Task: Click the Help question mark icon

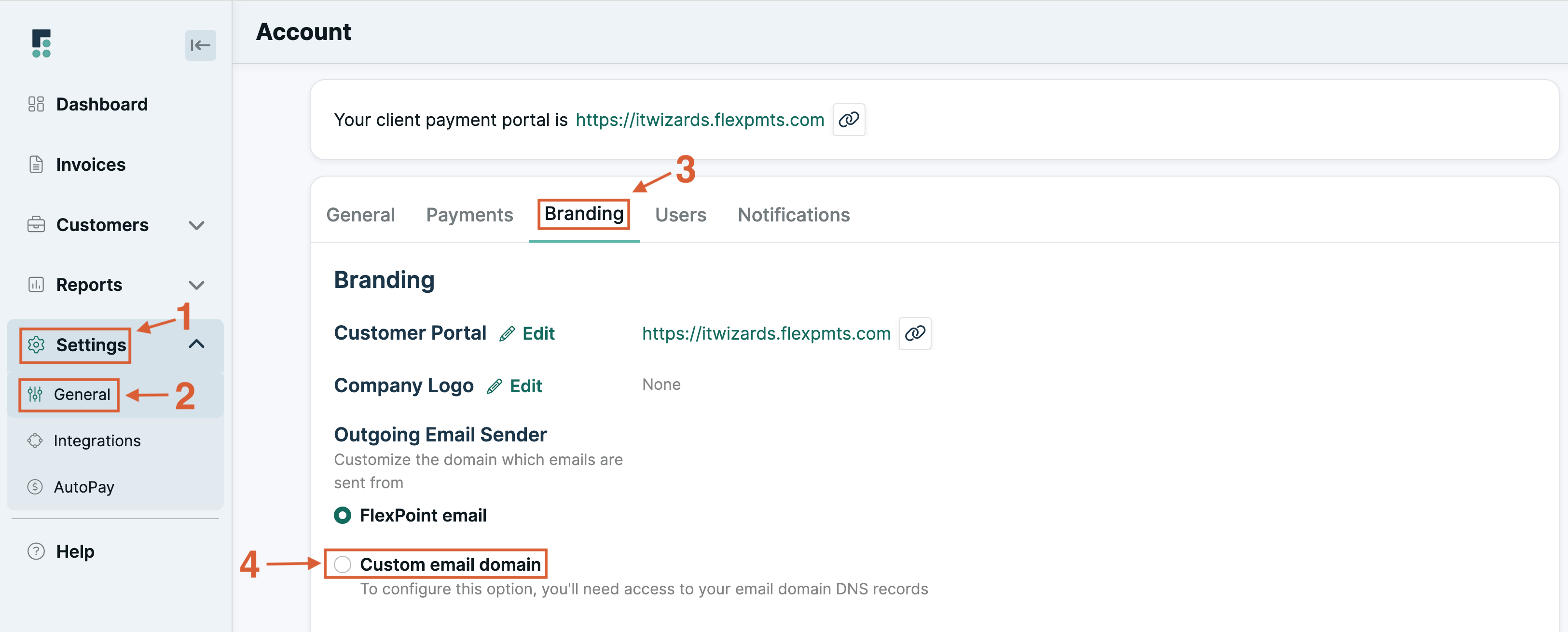Action: pyautogui.click(x=35, y=551)
